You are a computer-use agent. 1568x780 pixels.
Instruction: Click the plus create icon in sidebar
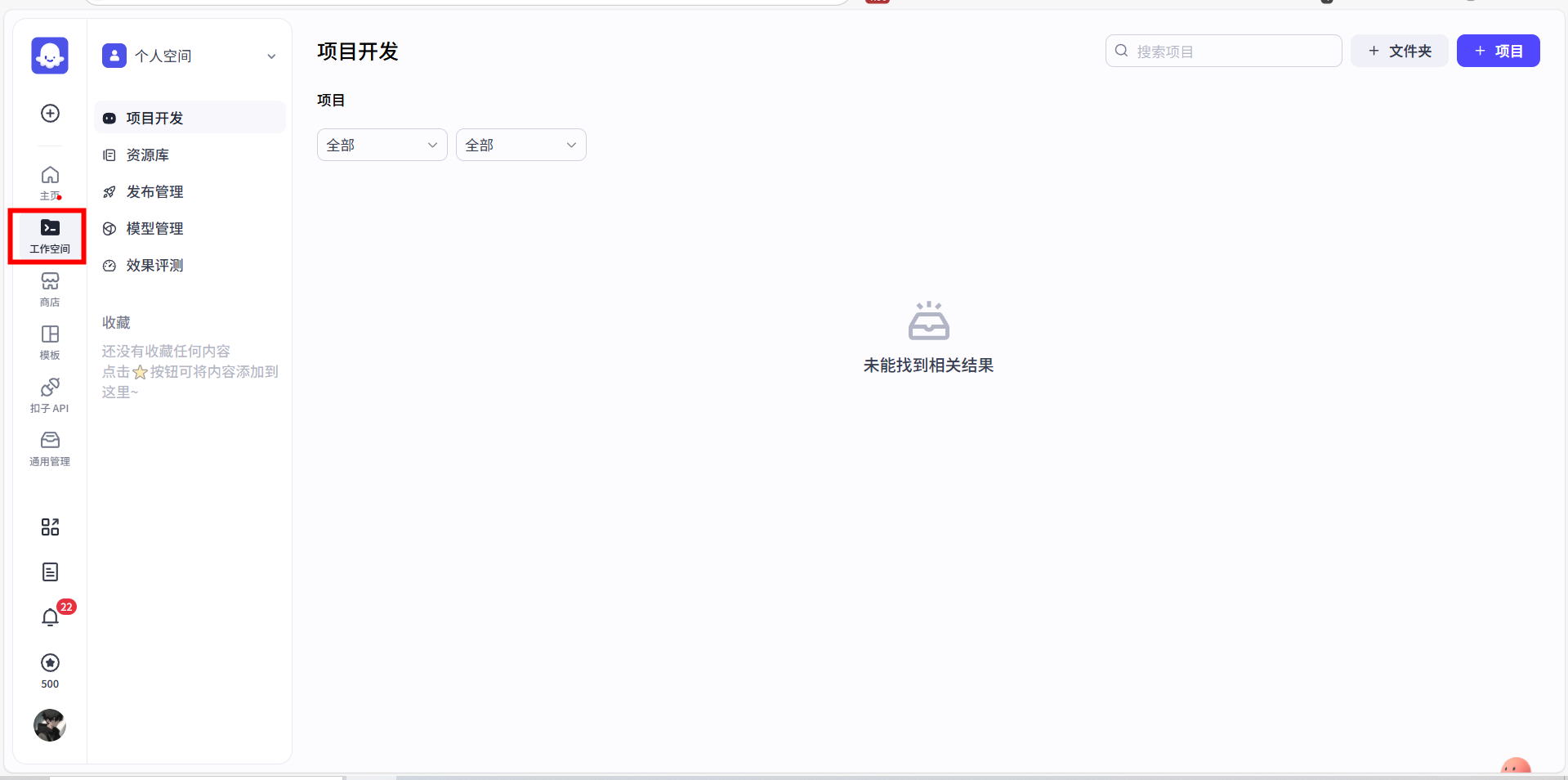(x=50, y=114)
